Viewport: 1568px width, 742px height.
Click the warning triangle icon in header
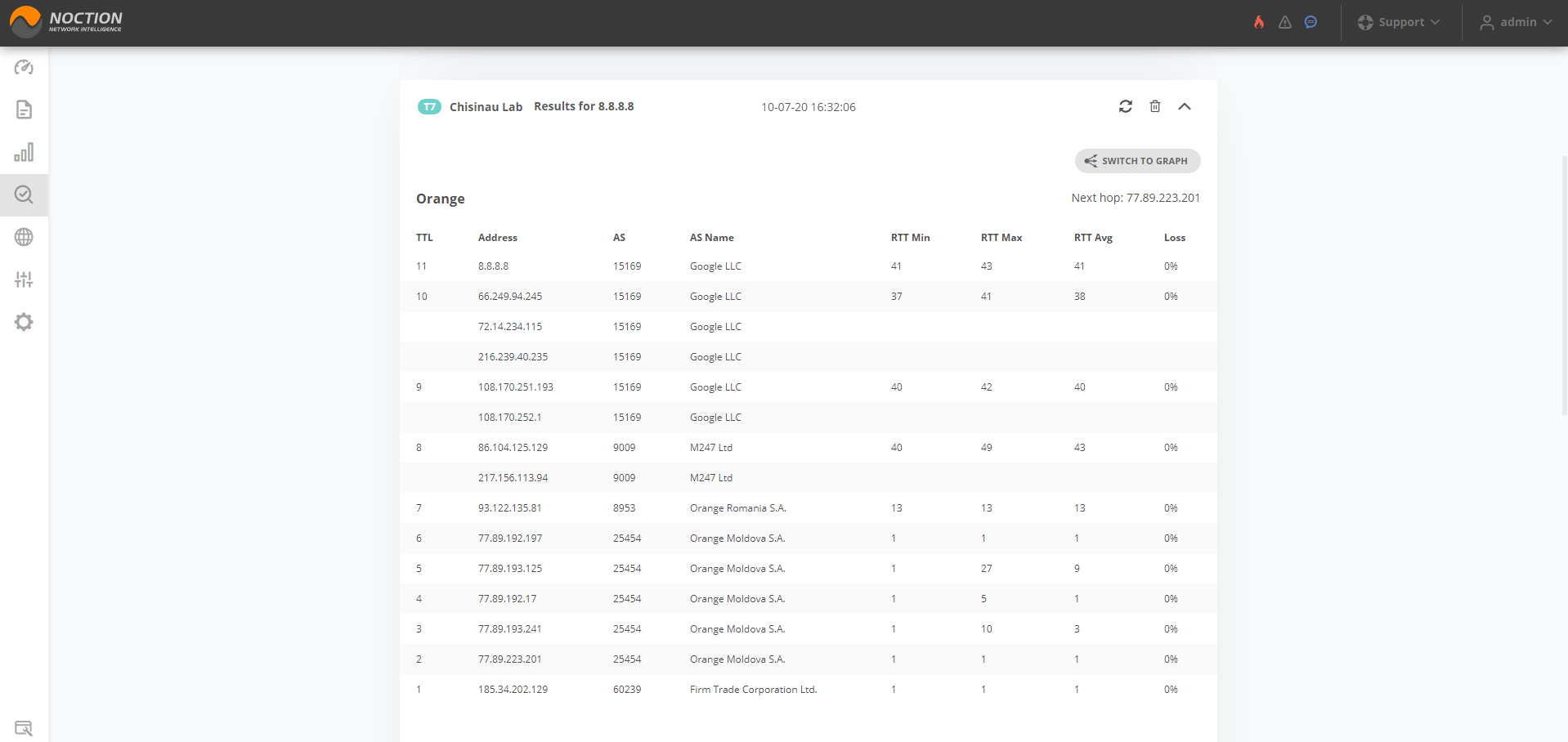pos(1285,22)
